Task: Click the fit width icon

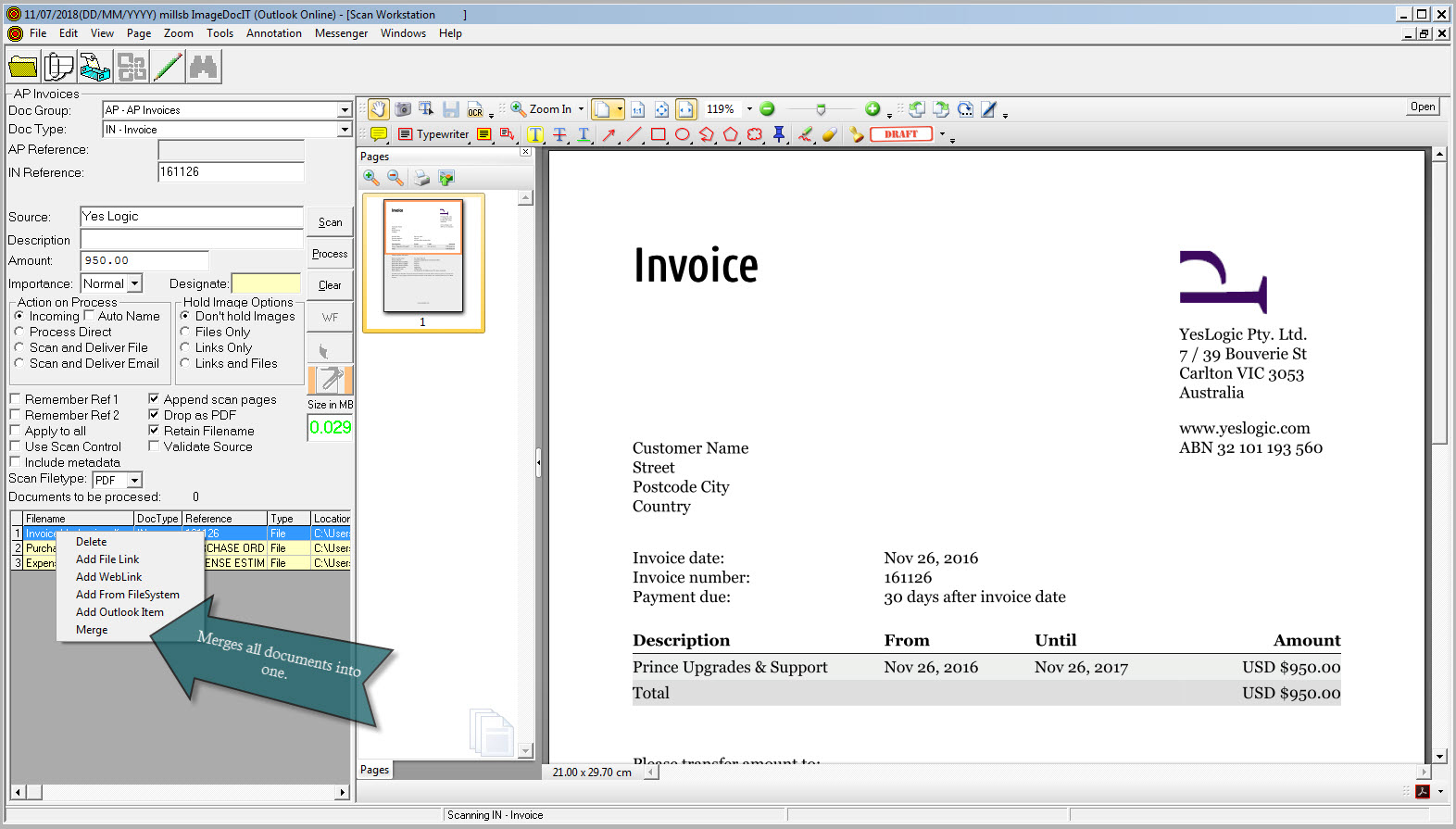Action: [x=686, y=109]
